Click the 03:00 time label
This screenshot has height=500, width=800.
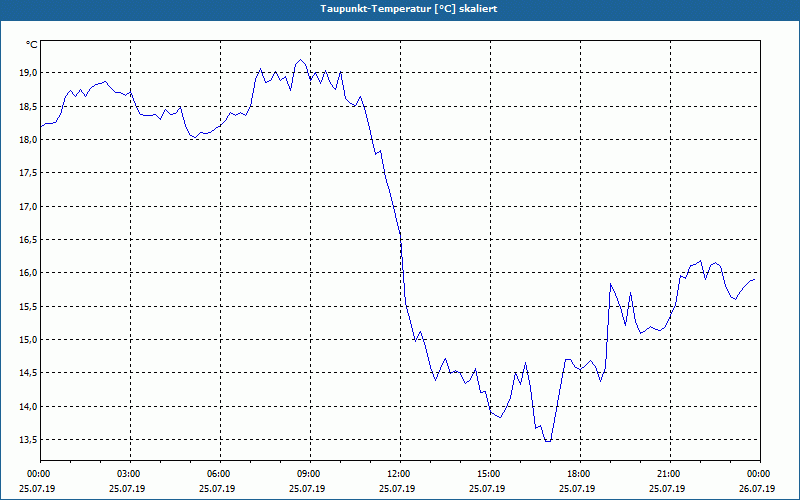point(131,474)
